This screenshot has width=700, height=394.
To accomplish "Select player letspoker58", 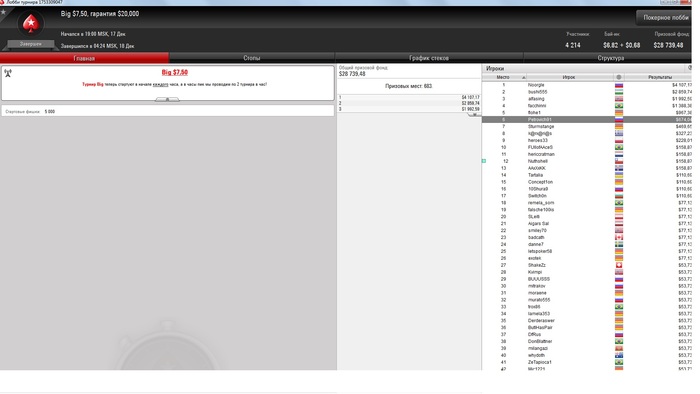I will click(x=540, y=251).
